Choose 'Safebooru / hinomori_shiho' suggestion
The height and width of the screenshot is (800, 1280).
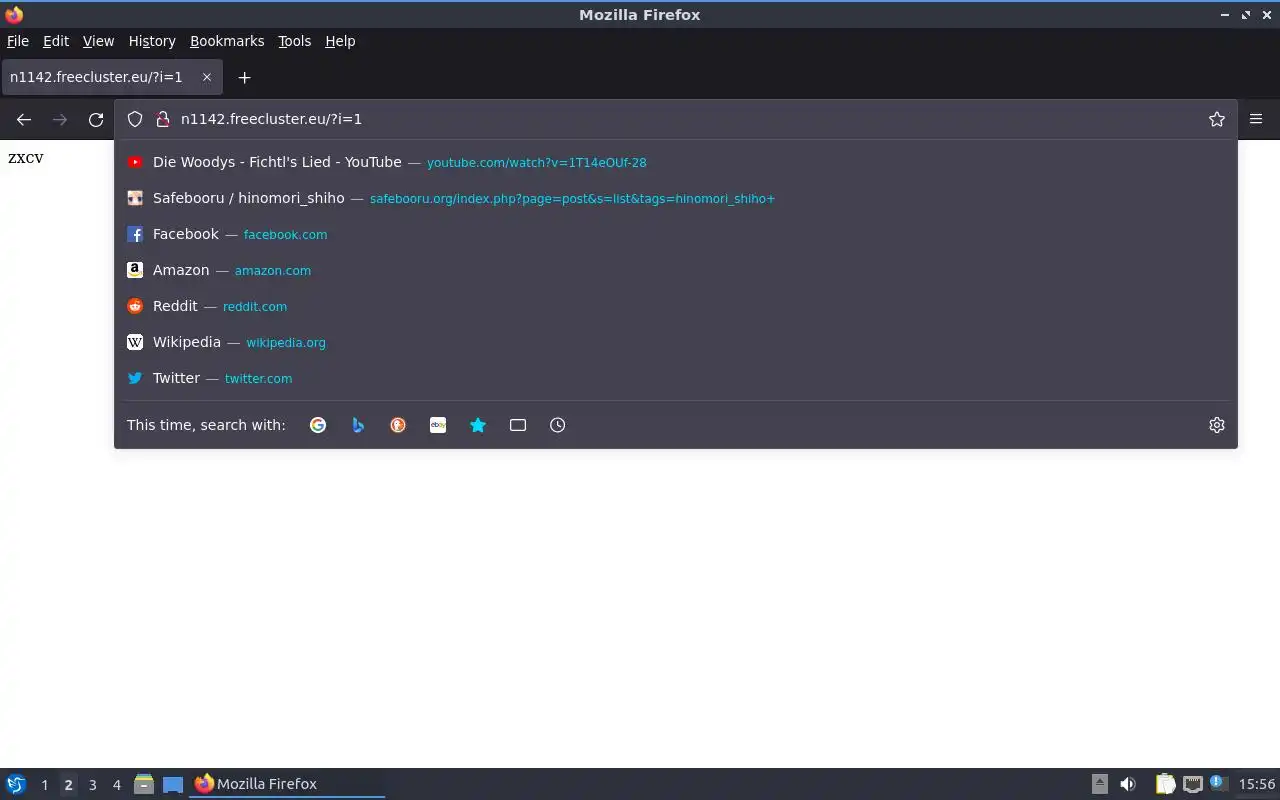point(676,198)
